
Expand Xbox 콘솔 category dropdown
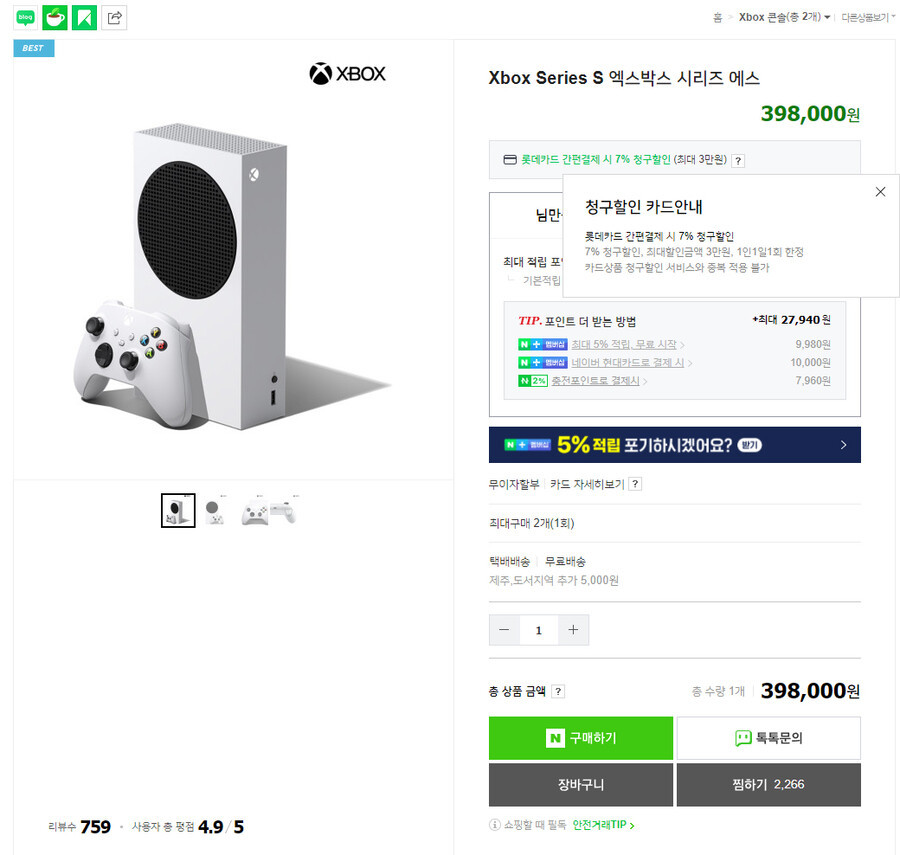pyautogui.click(x=784, y=17)
